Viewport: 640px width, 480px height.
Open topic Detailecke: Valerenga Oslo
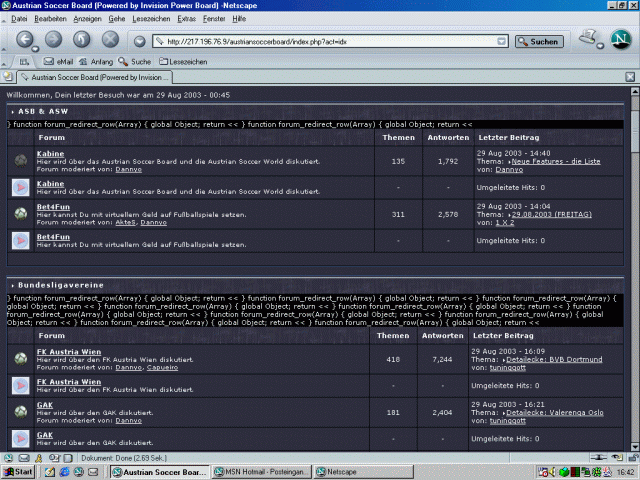(x=554, y=413)
